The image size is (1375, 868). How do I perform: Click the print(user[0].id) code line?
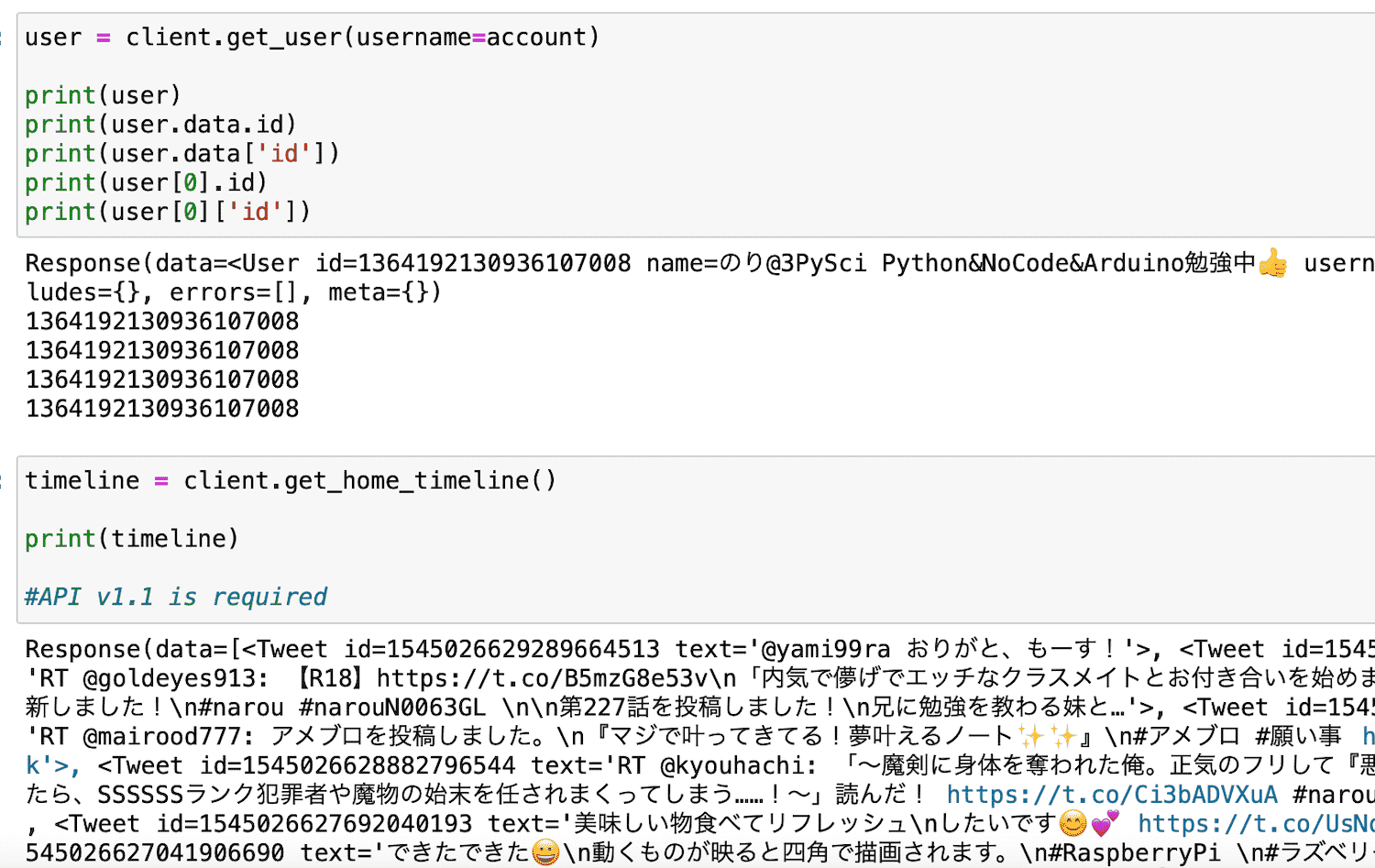pyautogui.click(x=146, y=182)
